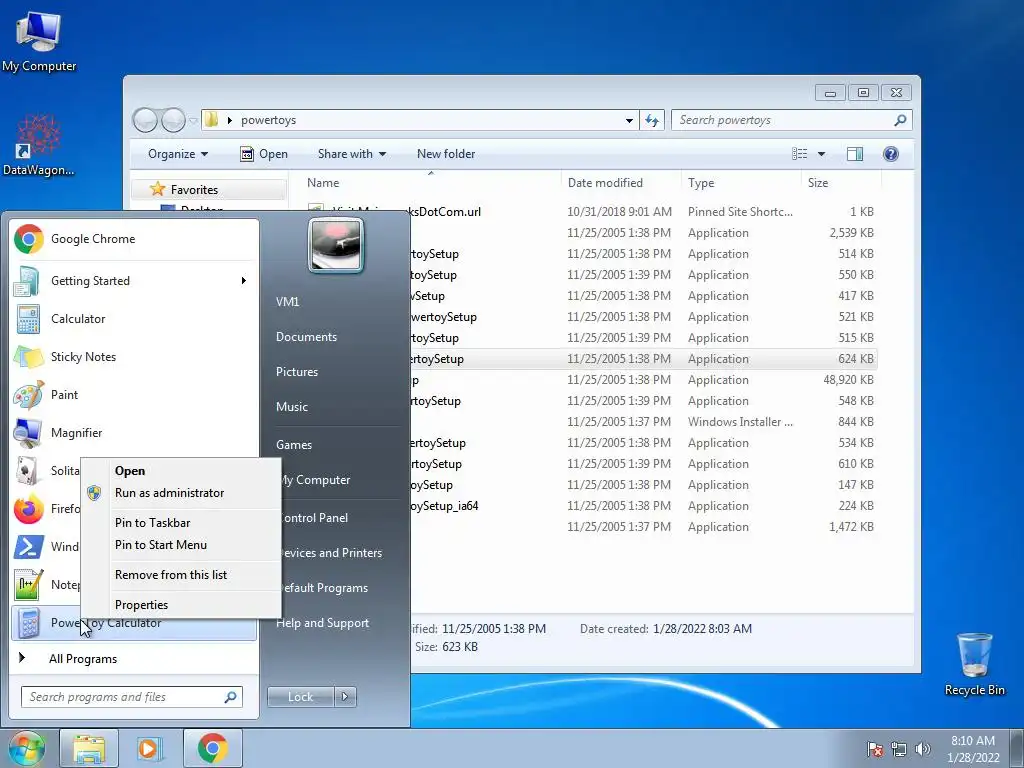
Task: Toggle the preview pane in Explorer
Action: (x=855, y=154)
